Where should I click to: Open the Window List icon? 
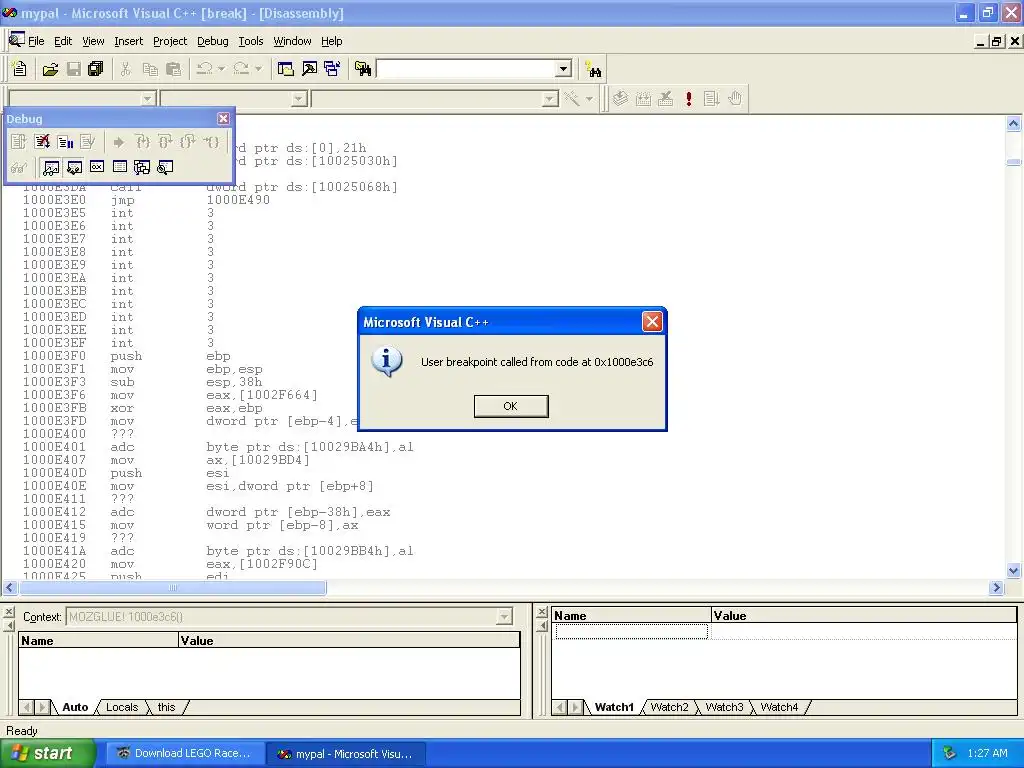pos(332,69)
